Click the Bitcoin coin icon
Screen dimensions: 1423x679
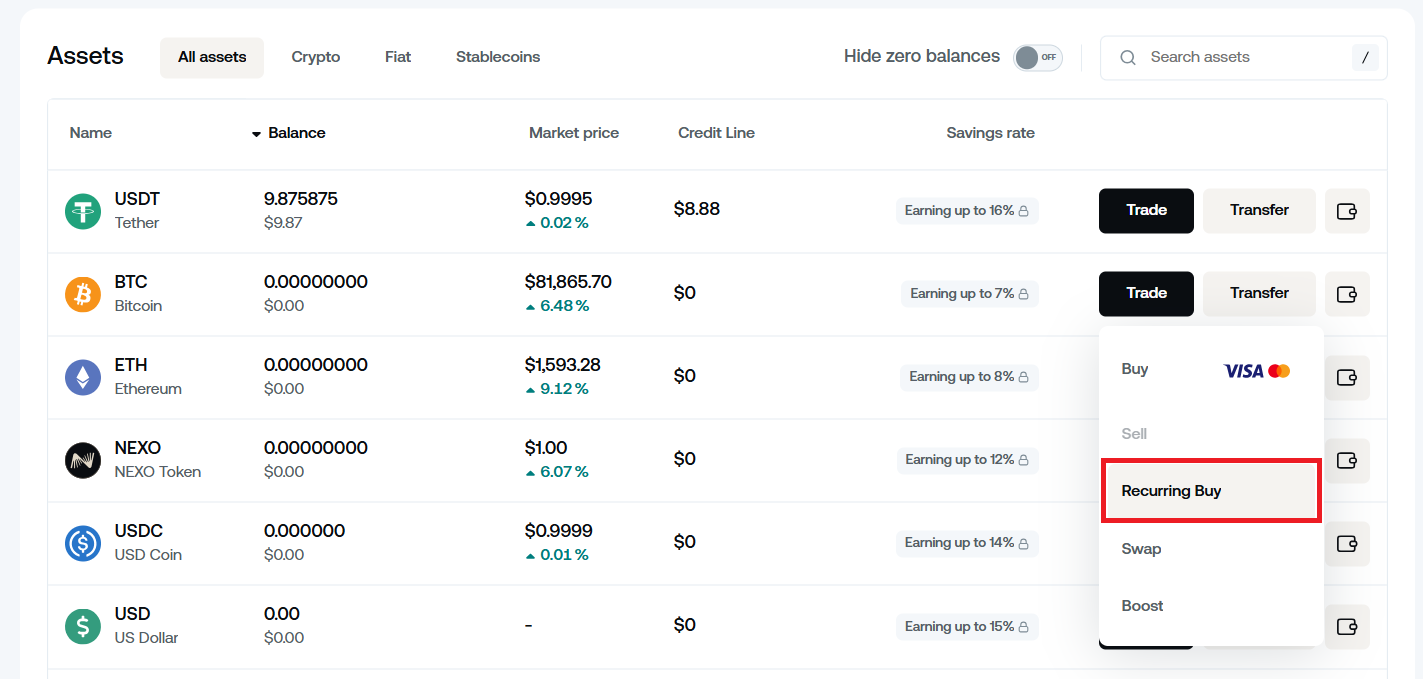pos(83,294)
